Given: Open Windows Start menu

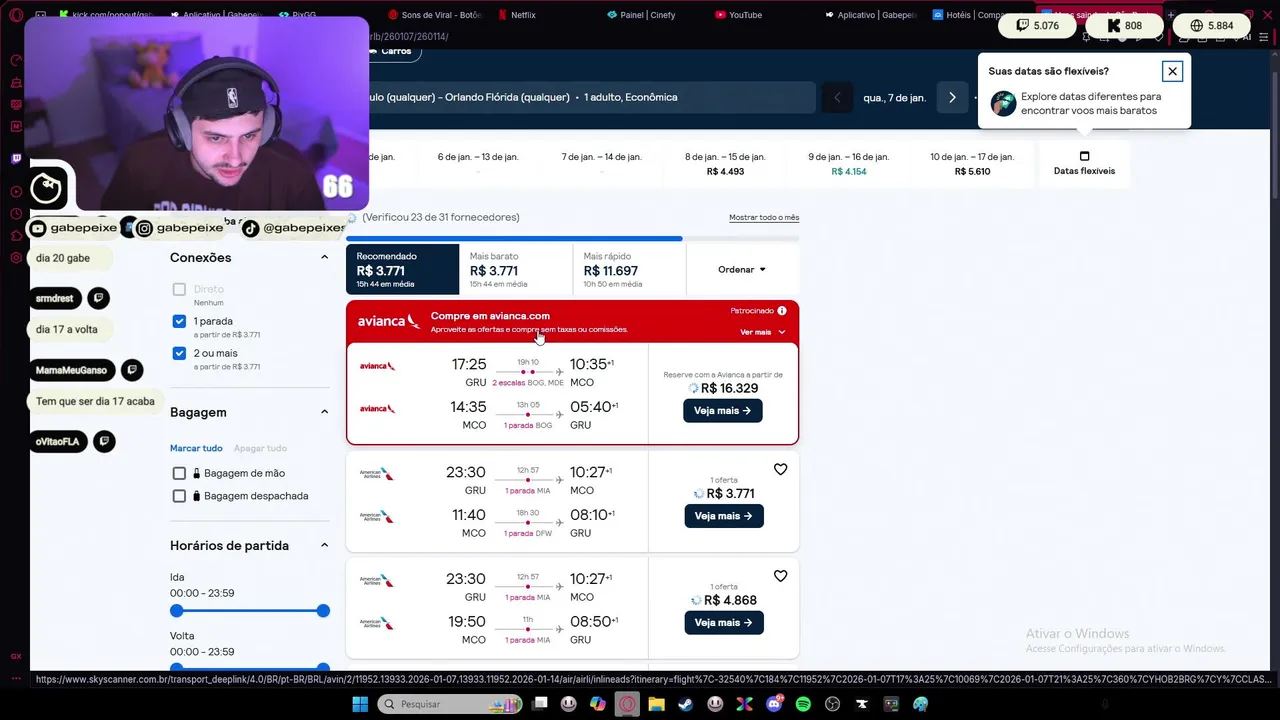Looking at the screenshot, I should click(x=359, y=704).
